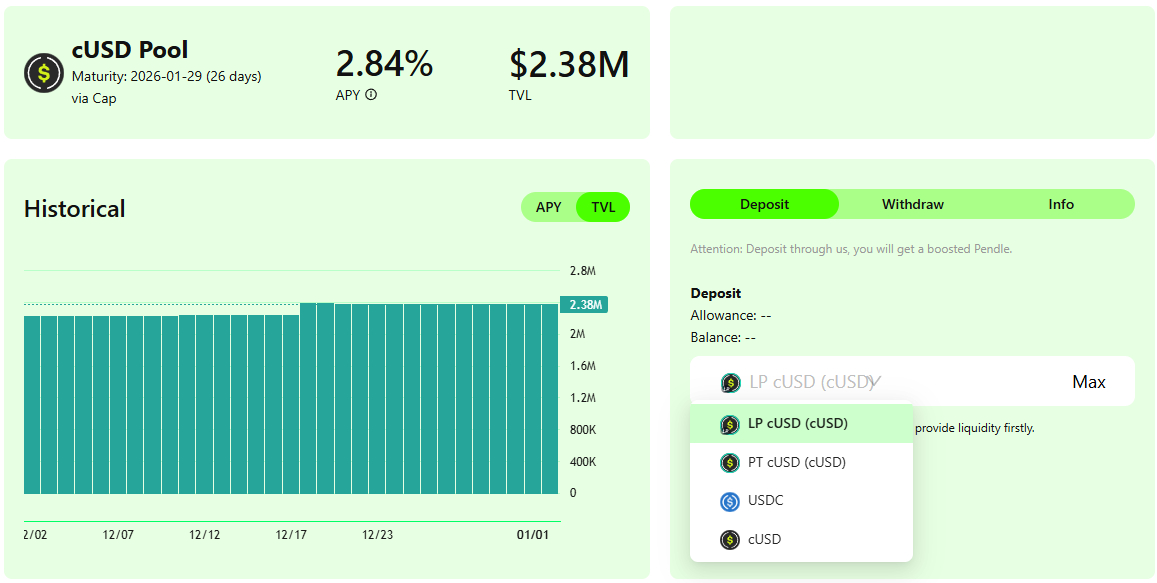The width and height of the screenshot is (1157, 583).
Task: Click the $2.38M TVL value
Action: [x=569, y=64]
